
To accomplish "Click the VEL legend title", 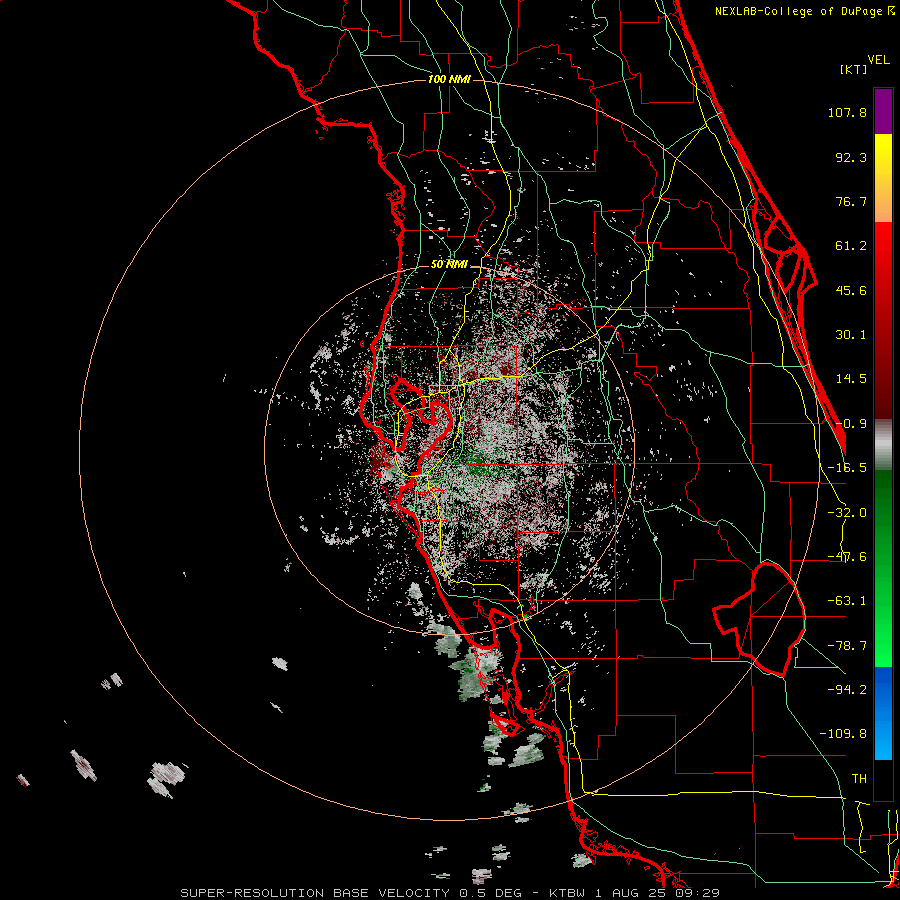I will 878,60.
